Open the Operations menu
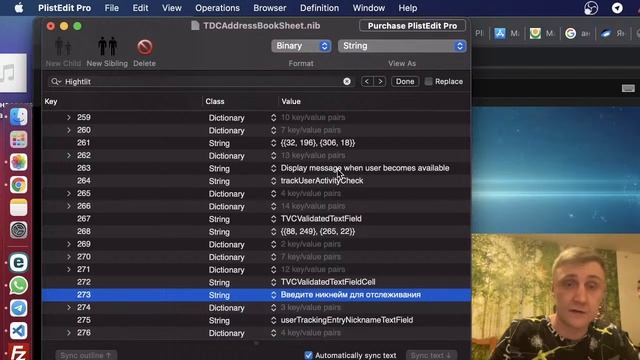640x360 pixels. tap(217, 8)
